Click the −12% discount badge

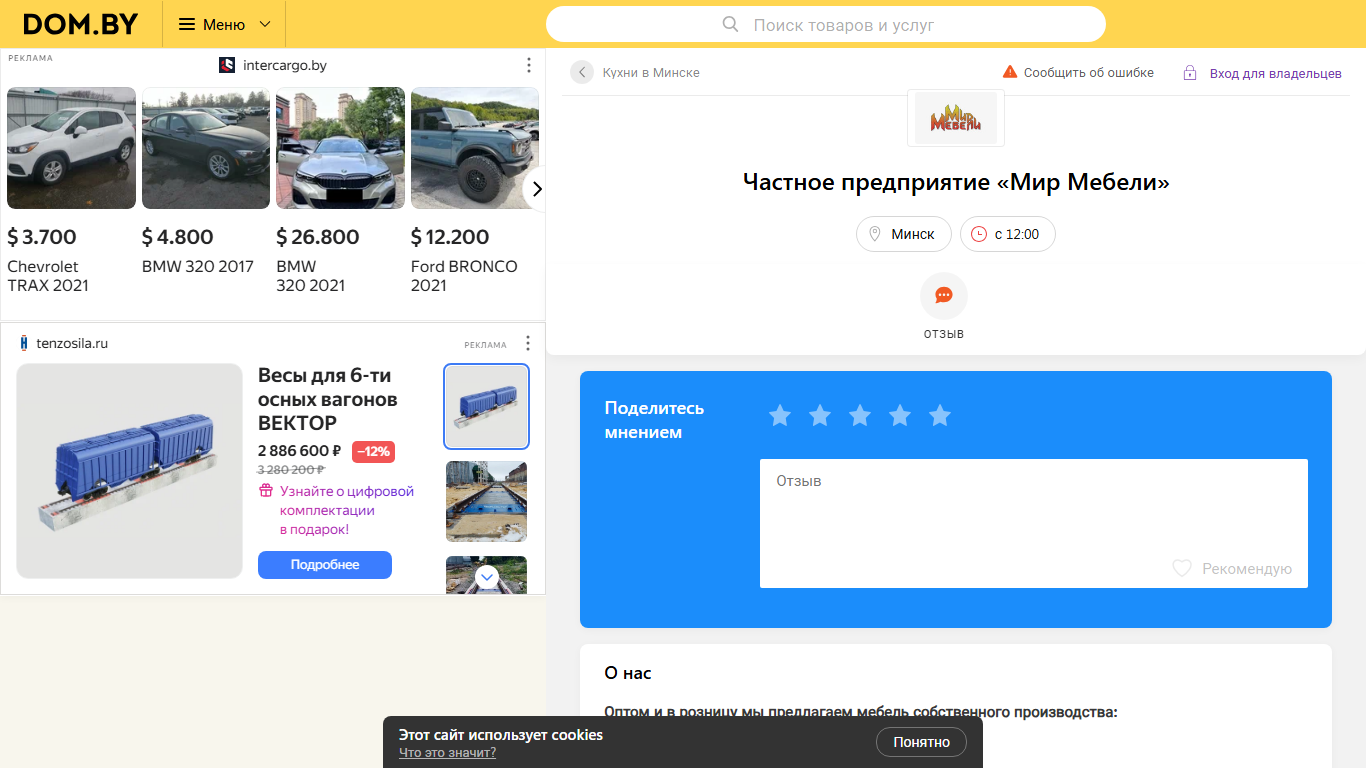(x=373, y=451)
